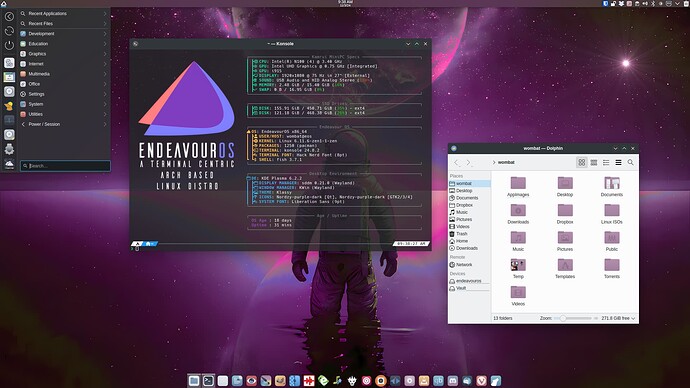
Task: Switch Dolphin to details view mode
Action: [x=606, y=162]
